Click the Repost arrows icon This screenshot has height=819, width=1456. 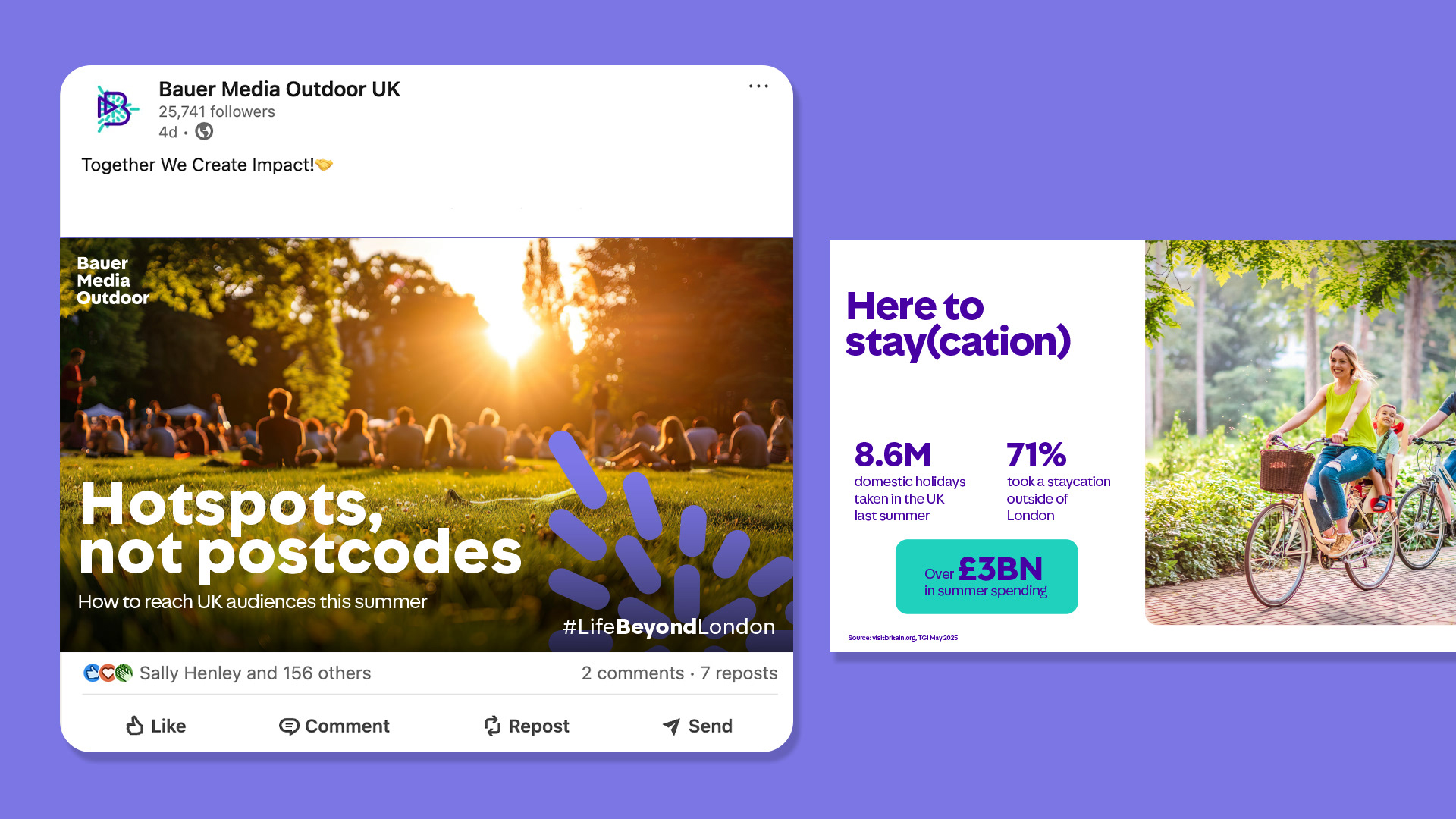493,726
